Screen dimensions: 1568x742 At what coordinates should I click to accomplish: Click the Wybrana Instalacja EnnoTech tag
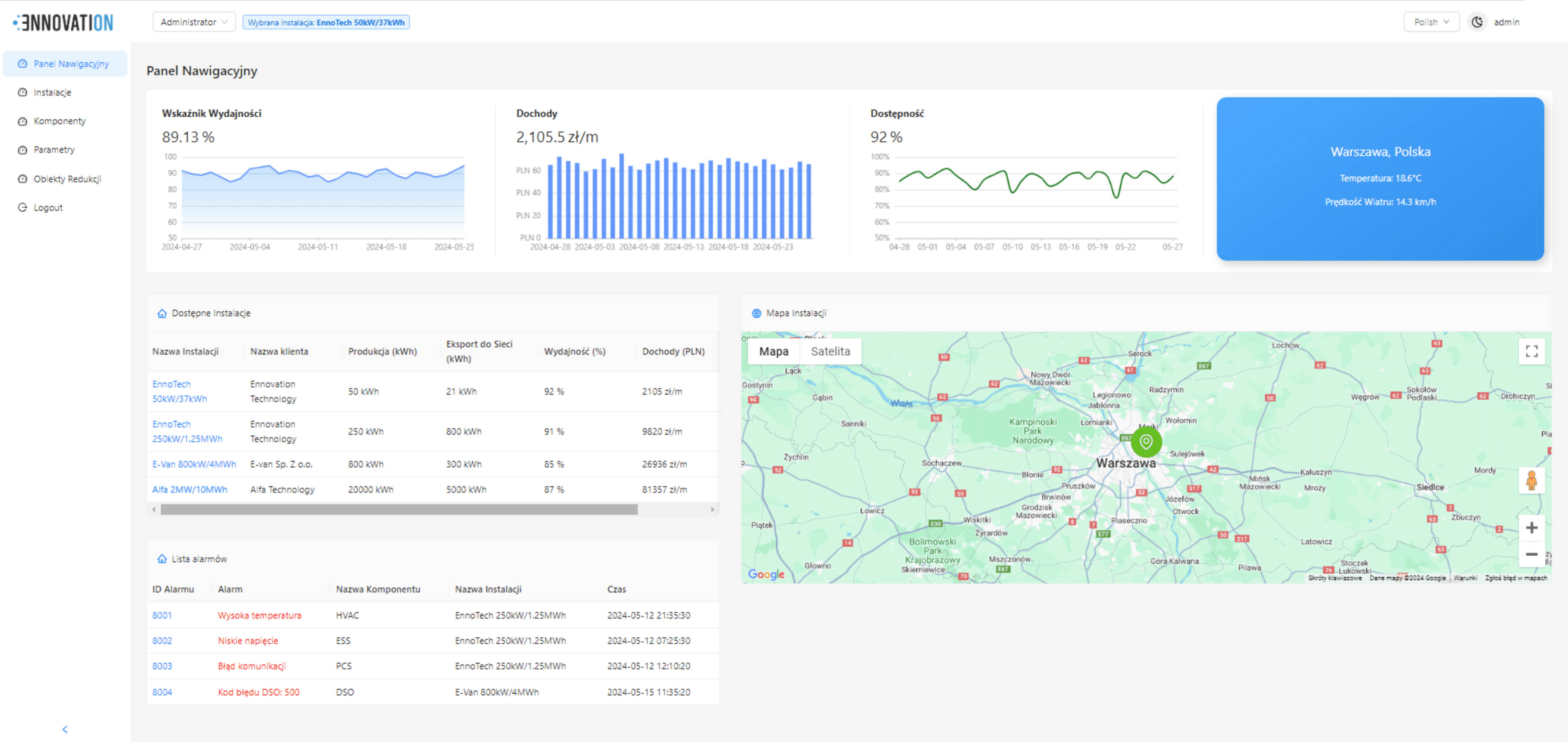[x=326, y=22]
